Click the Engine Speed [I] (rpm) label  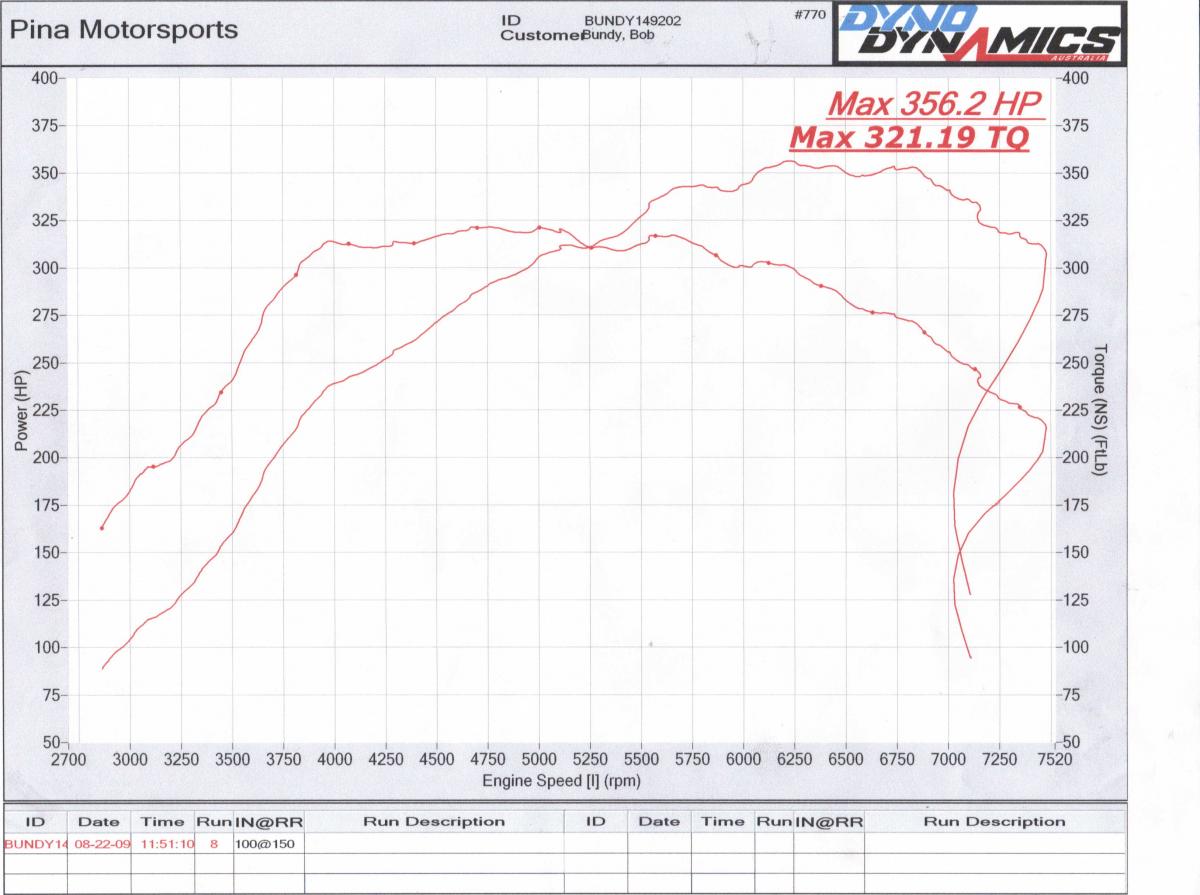click(x=560, y=781)
